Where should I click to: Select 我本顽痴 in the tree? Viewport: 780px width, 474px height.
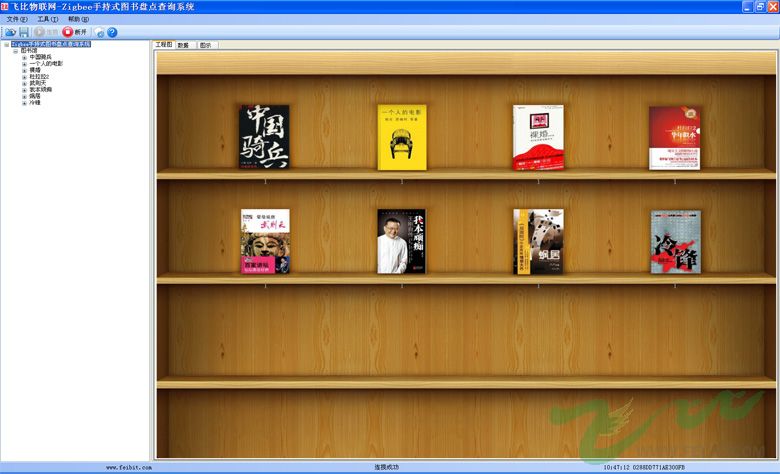[x=40, y=90]
